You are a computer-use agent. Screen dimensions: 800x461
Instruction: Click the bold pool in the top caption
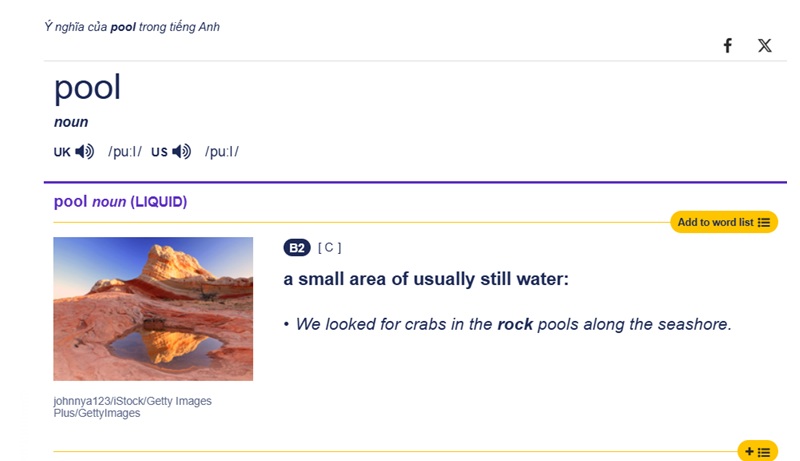coord(123,27)
